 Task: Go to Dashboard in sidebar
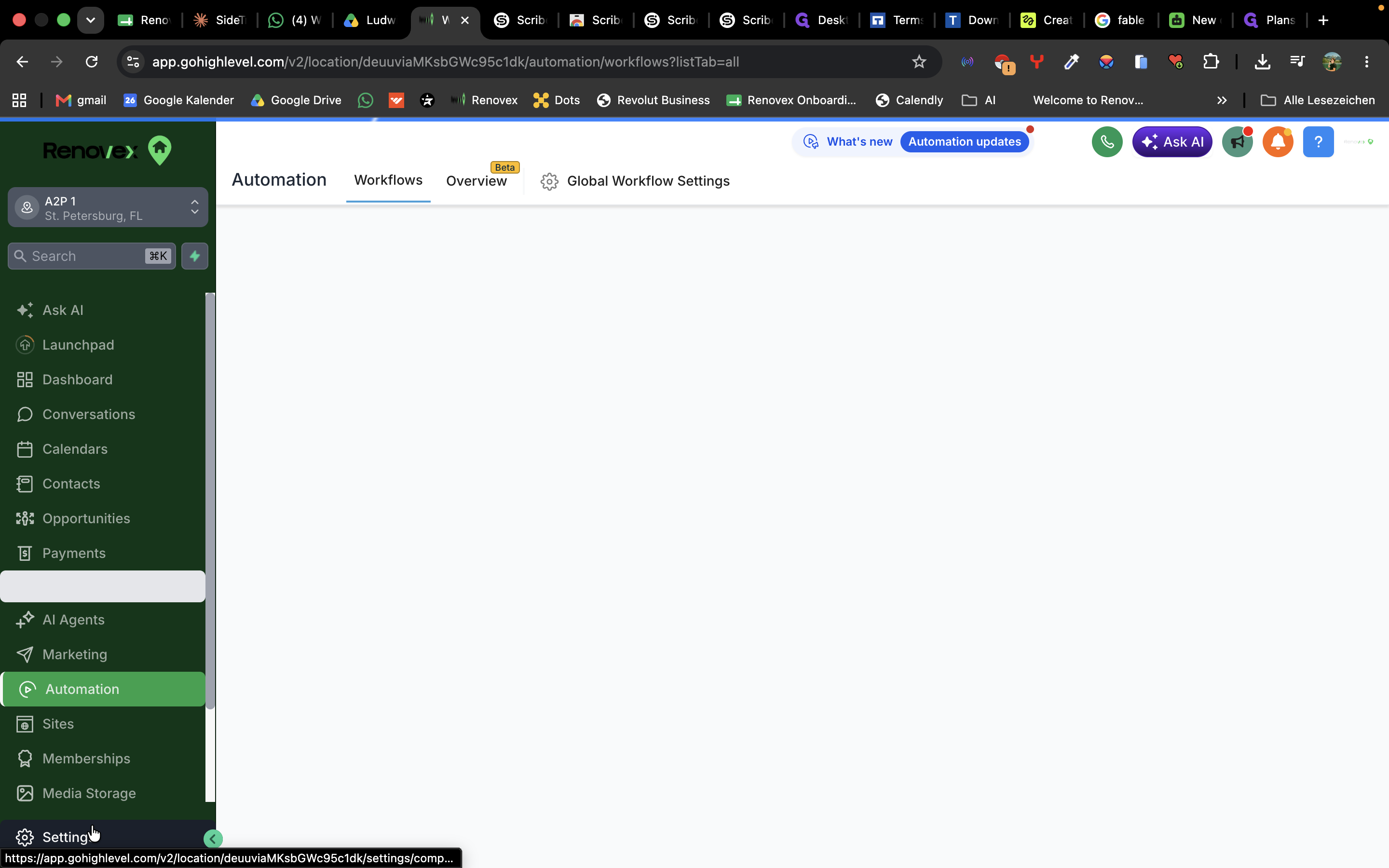coord(102,380)
